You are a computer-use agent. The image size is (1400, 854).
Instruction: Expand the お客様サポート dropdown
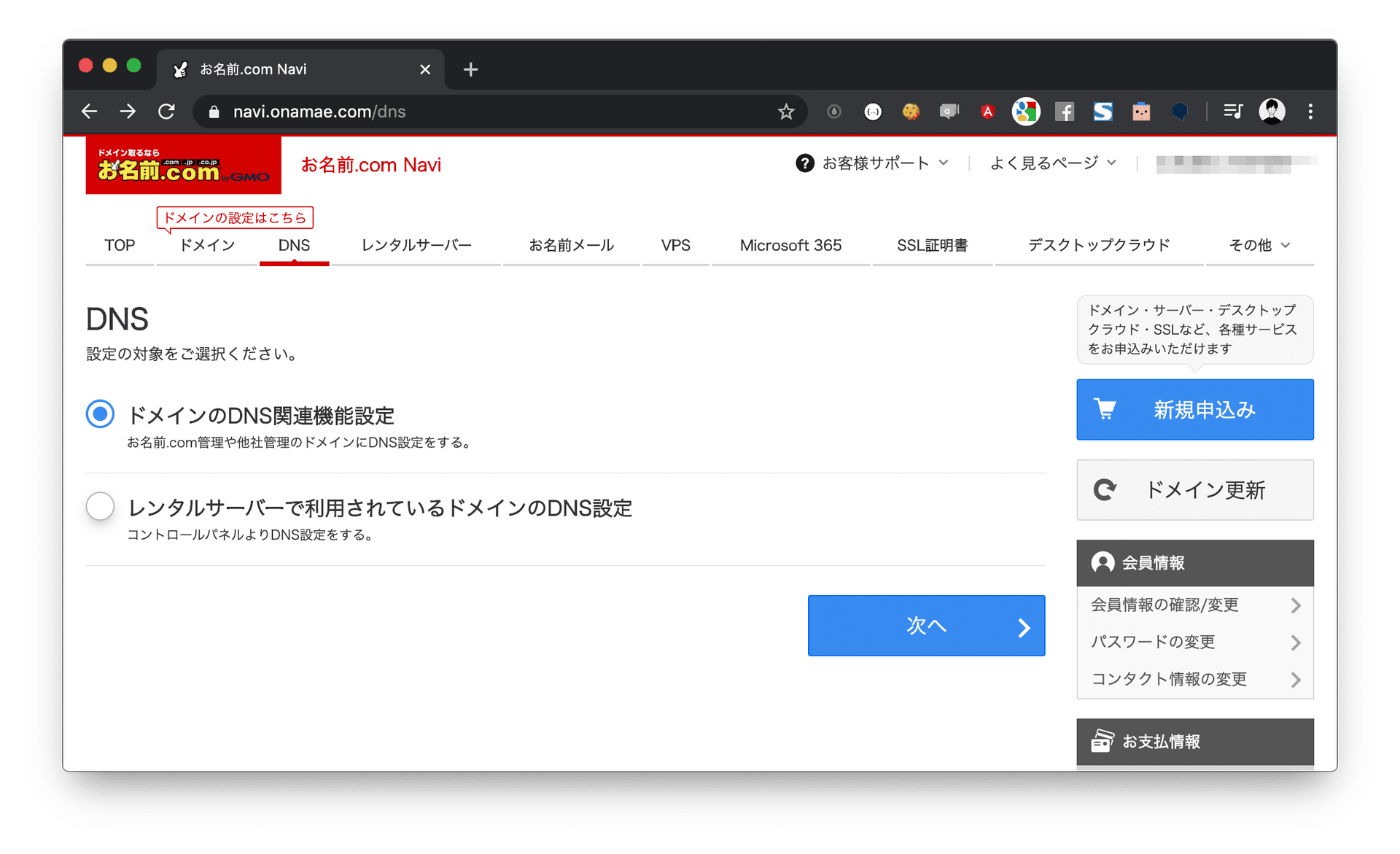(872, 163)
